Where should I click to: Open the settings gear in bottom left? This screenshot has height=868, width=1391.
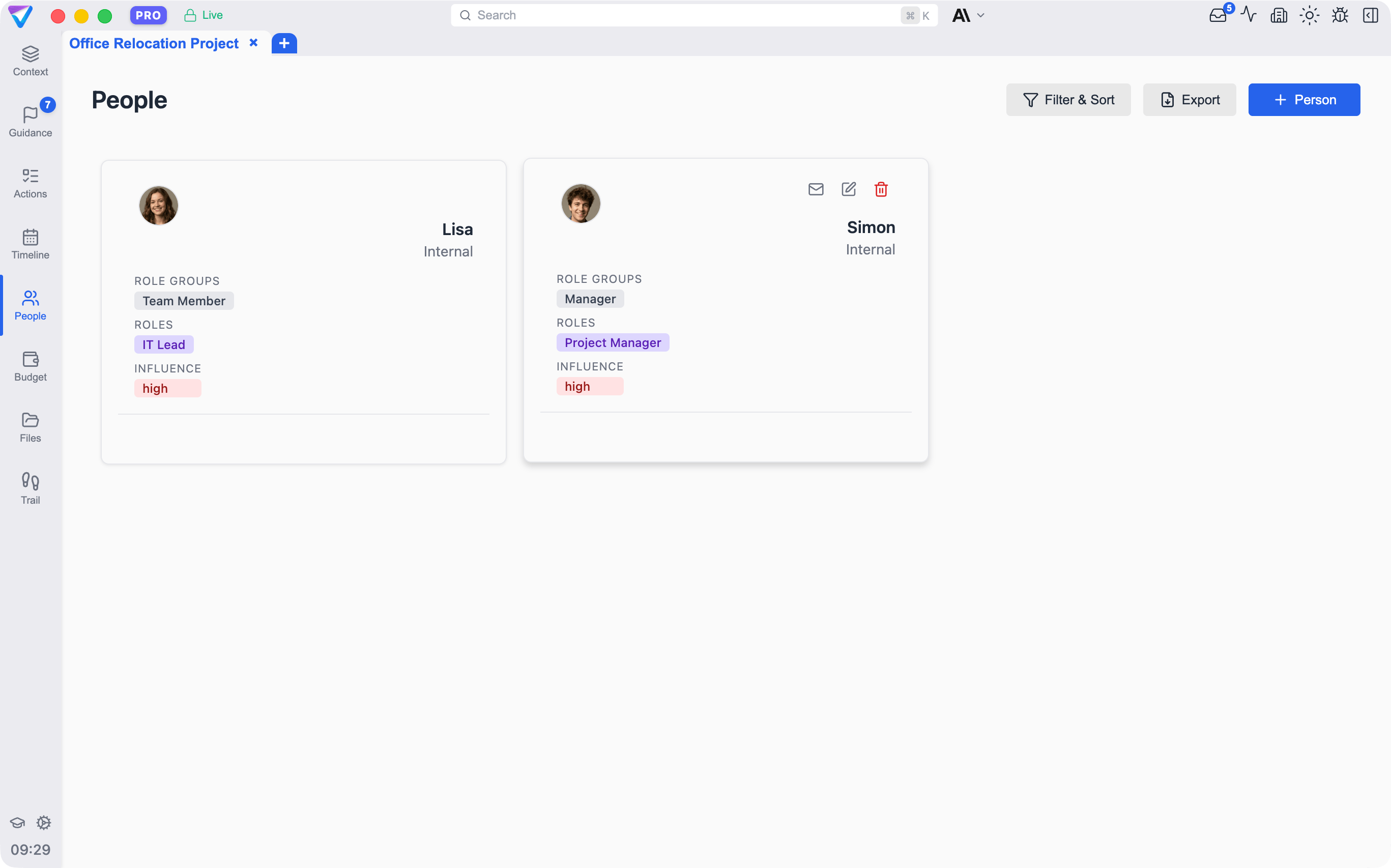point(44,822)
